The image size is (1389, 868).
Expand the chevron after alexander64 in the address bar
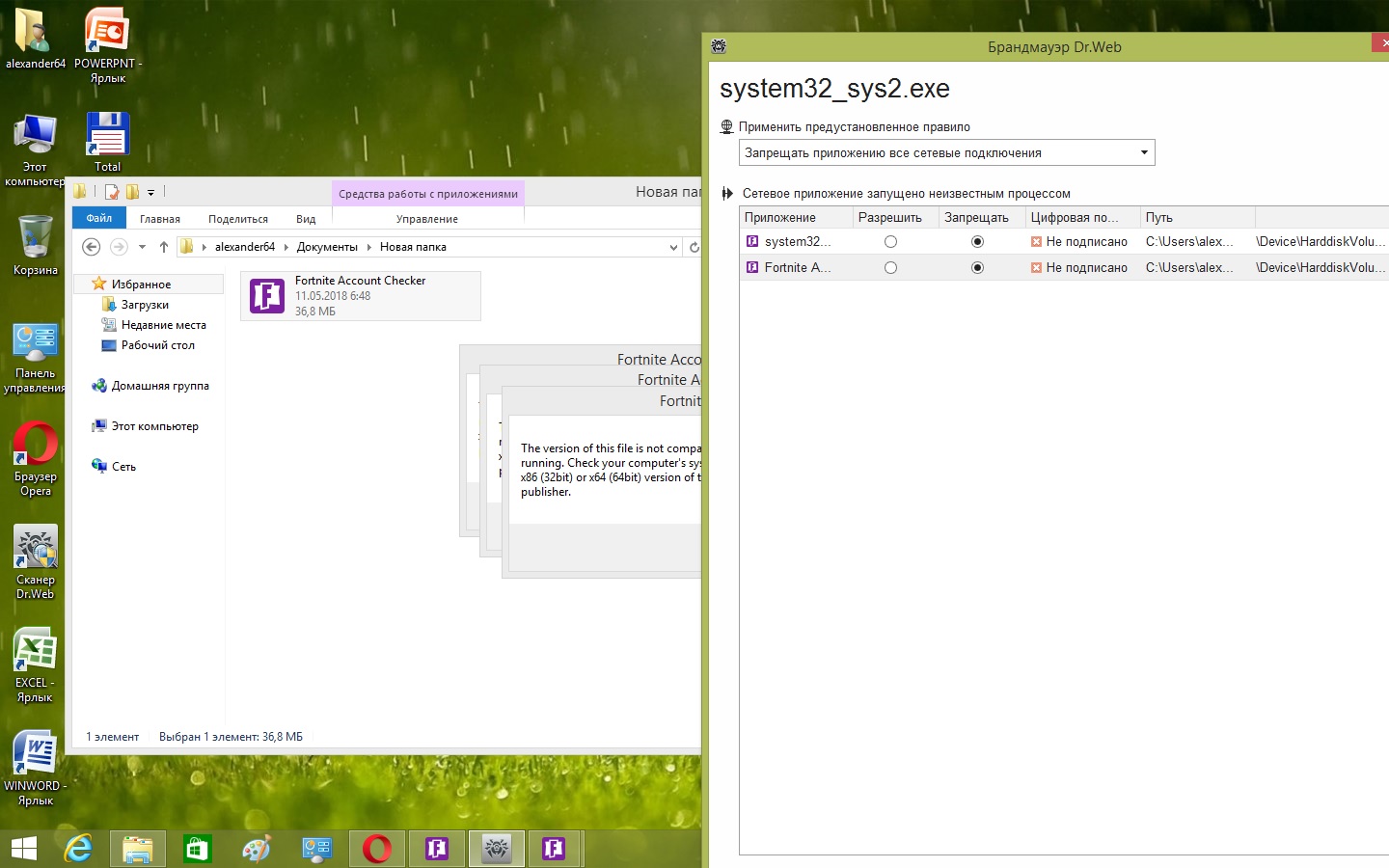coord(286,247)
